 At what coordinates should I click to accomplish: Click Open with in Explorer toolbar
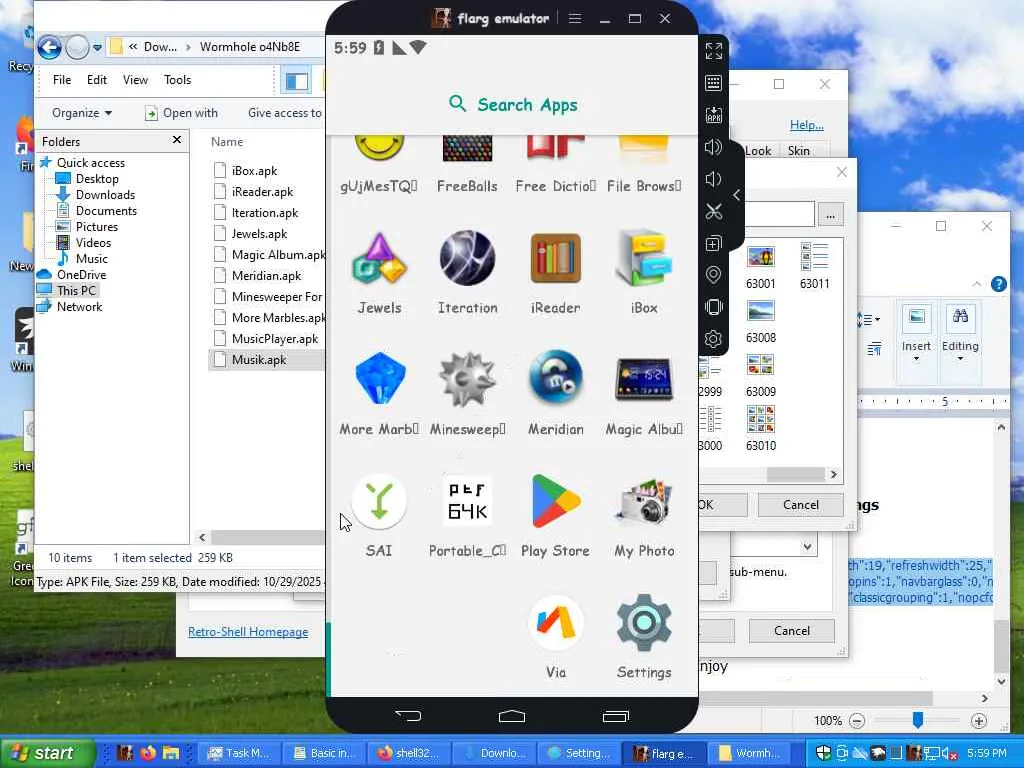tap(182, 113)
